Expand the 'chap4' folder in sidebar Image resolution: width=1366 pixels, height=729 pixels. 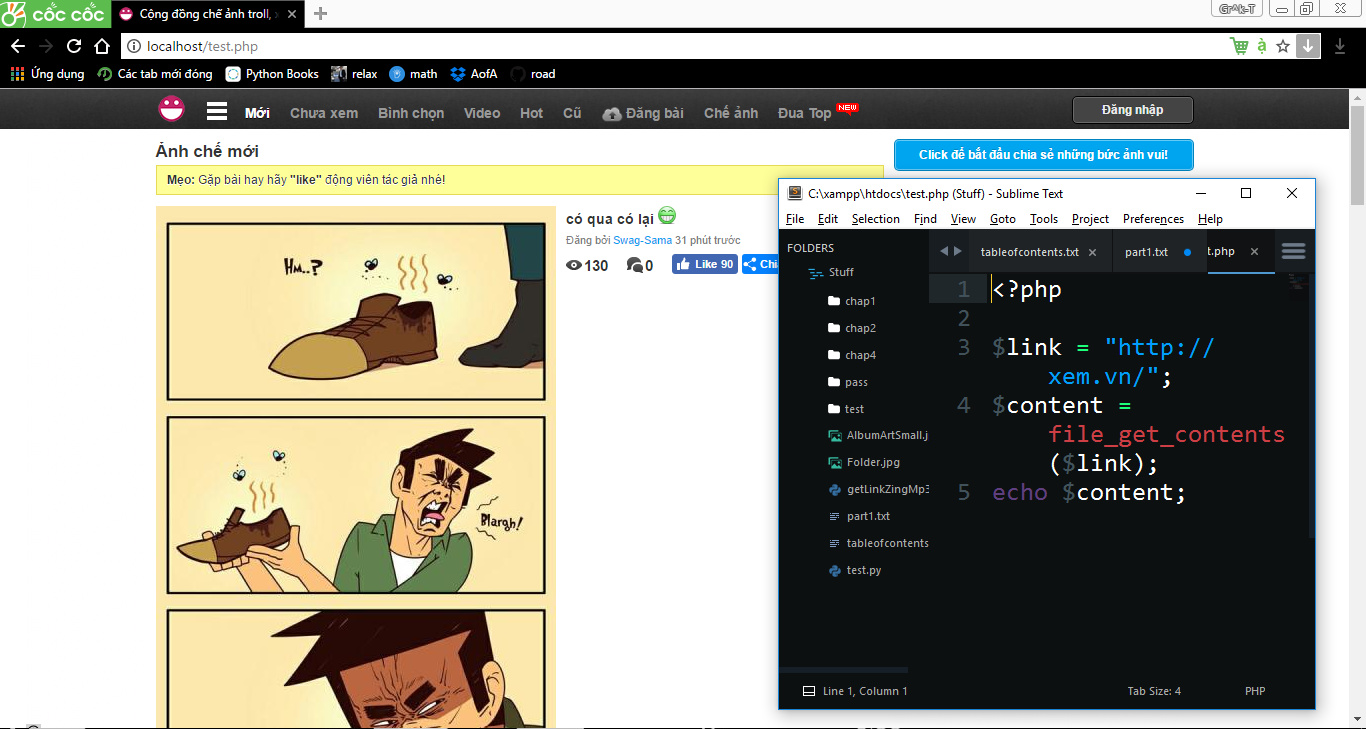[x=852, y=355]
